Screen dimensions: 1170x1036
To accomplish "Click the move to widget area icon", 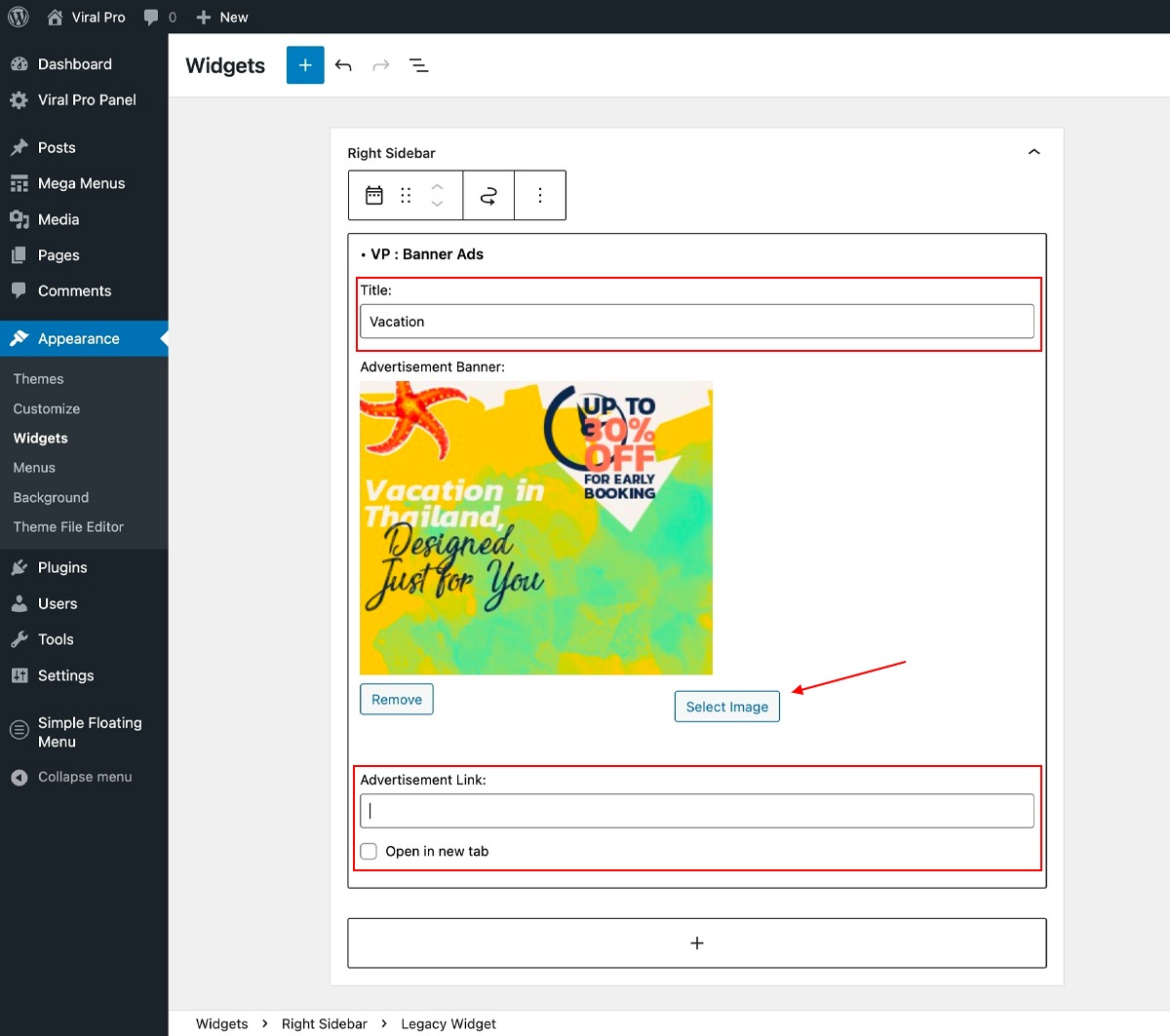I will click(x=488, y=196).
